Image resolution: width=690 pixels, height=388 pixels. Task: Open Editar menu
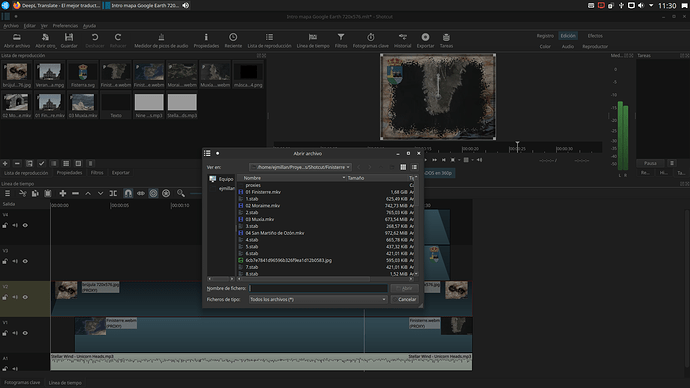[29, 26]
